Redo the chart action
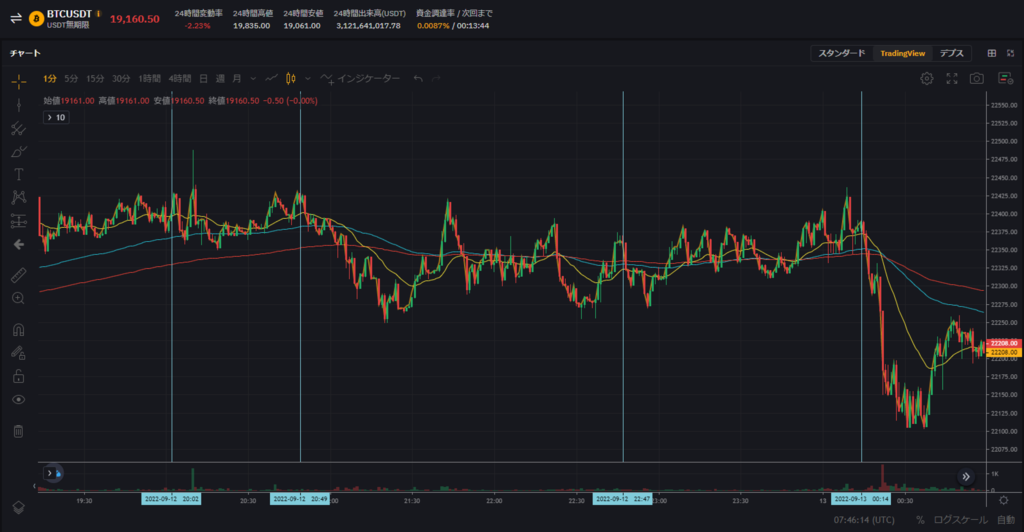This screenshot has height=532, width=1024. click(436, 78)
